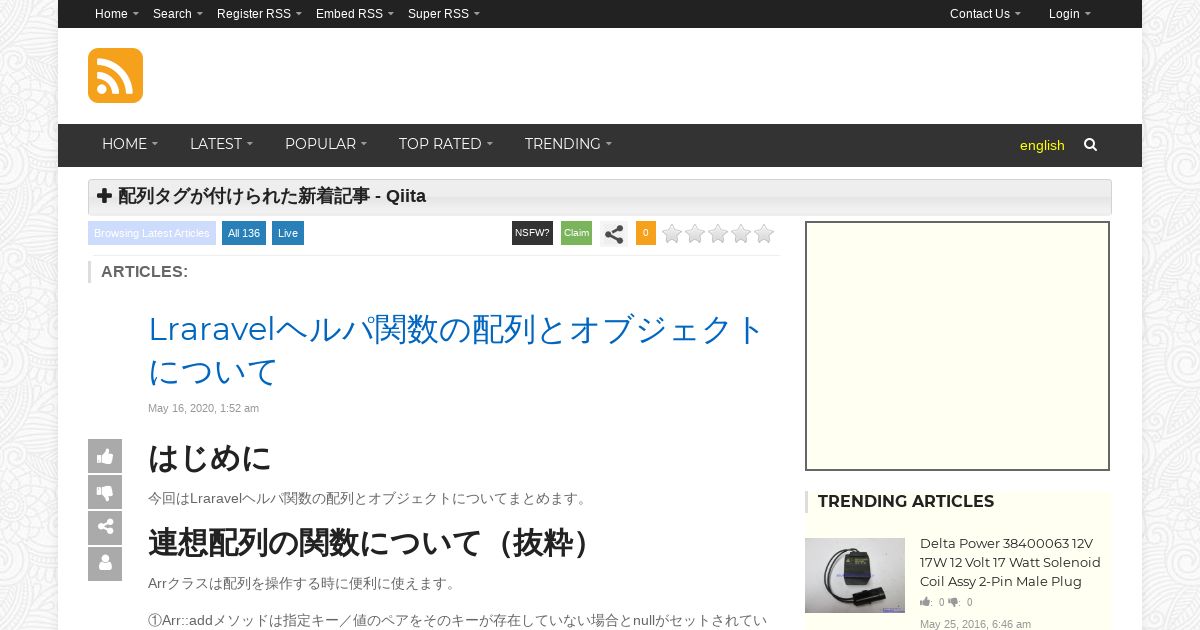Rate feed with fourth star
Image resolution: width=1200 pixels, height=630 pixels.
(741, 234)
